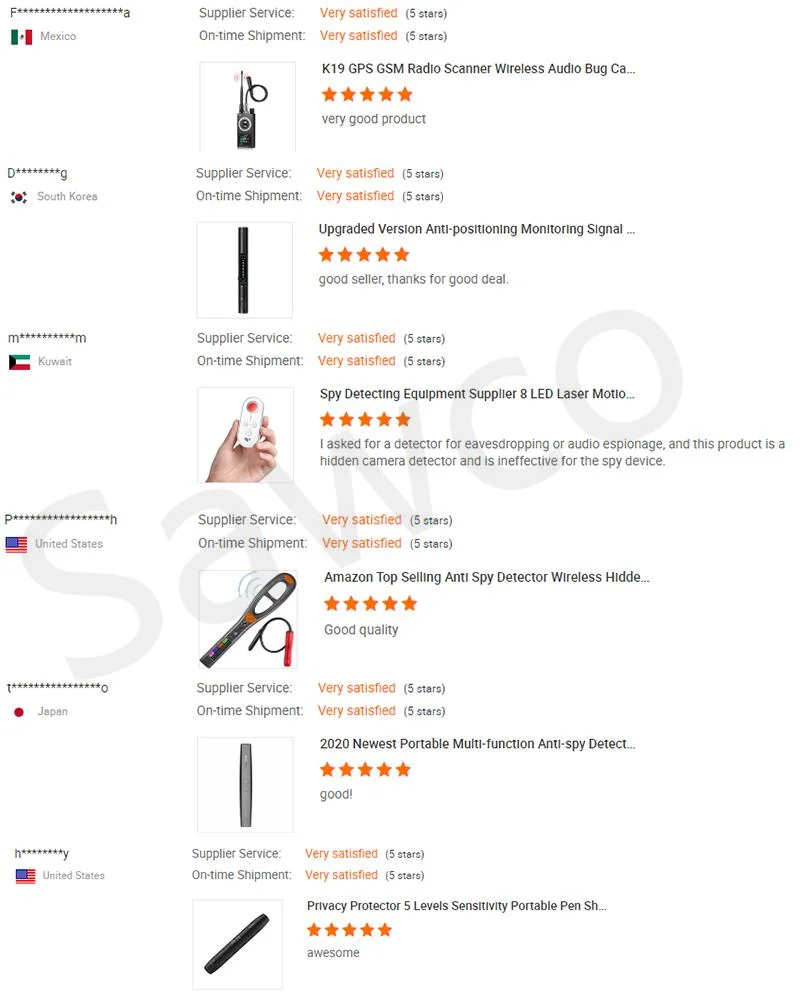This screenshot has height=1000, width=800.
Task: Open 2020 Newest Portable Multi-function Anti-spy link
Action: [478, 744]
